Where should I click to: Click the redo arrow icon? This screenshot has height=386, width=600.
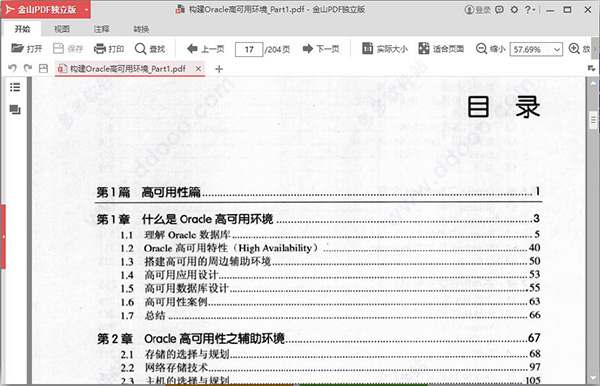click(28, 68)
